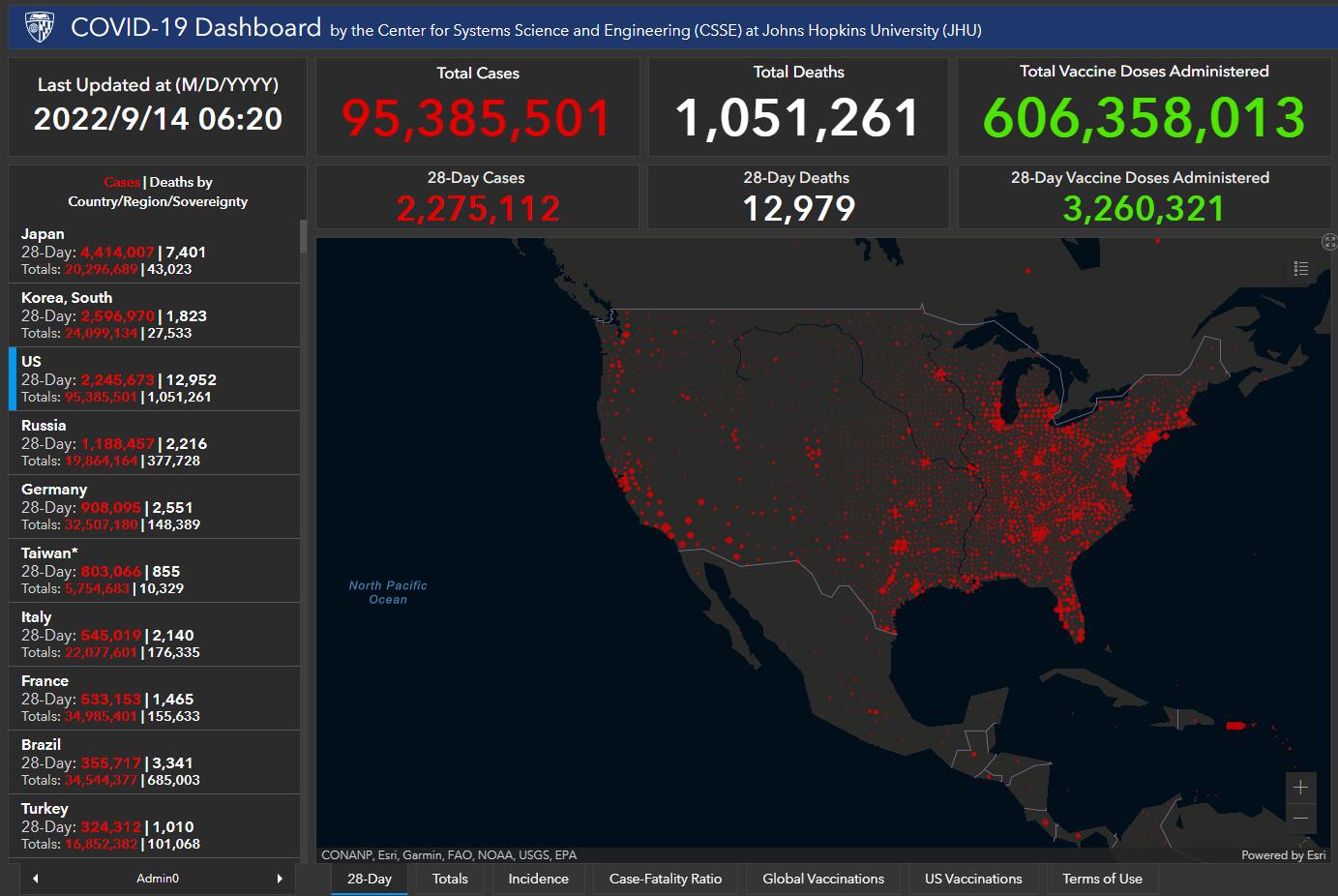Viewport: 1338px width, 896px height.
Task: Click the large Total Cases figure at the top
Action: pyautogui.click(x=477, y=118)
